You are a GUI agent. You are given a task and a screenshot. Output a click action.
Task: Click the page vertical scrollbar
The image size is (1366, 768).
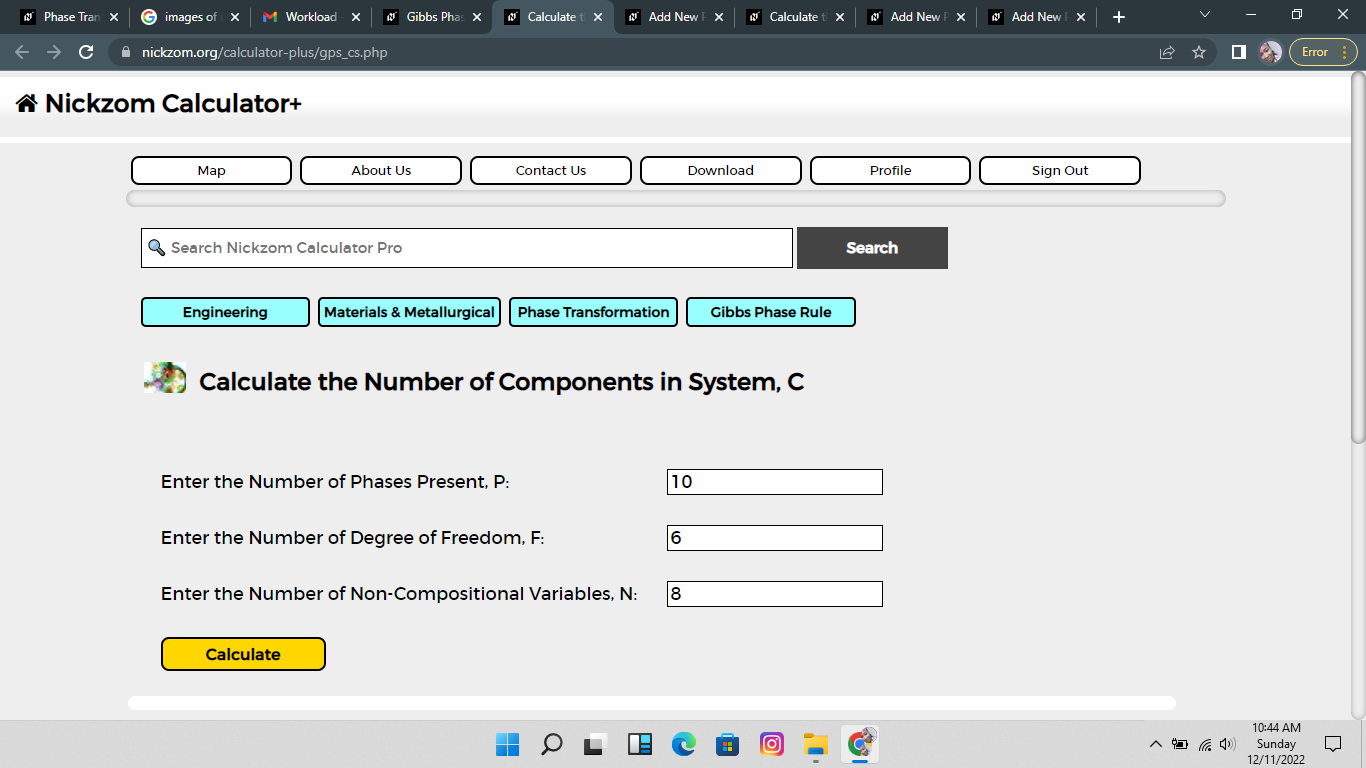1358,258
